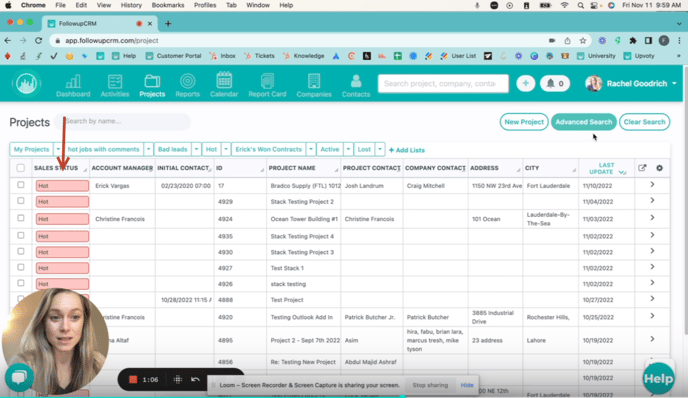Open the Companies section
Screen dimensions: 688x398
[314, 85]
